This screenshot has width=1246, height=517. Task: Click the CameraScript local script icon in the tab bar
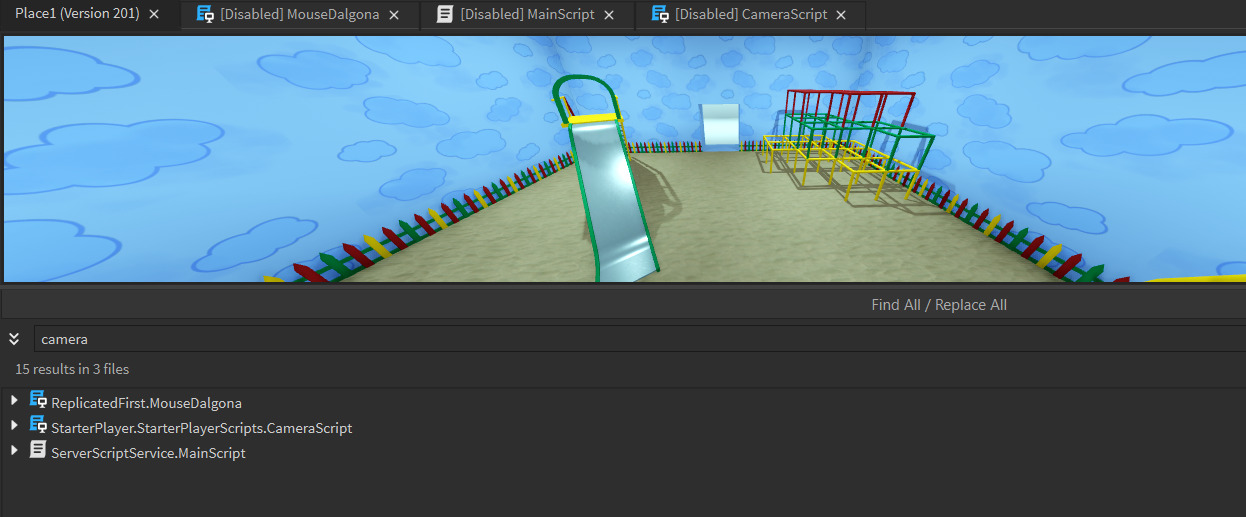tap(660, 14)
